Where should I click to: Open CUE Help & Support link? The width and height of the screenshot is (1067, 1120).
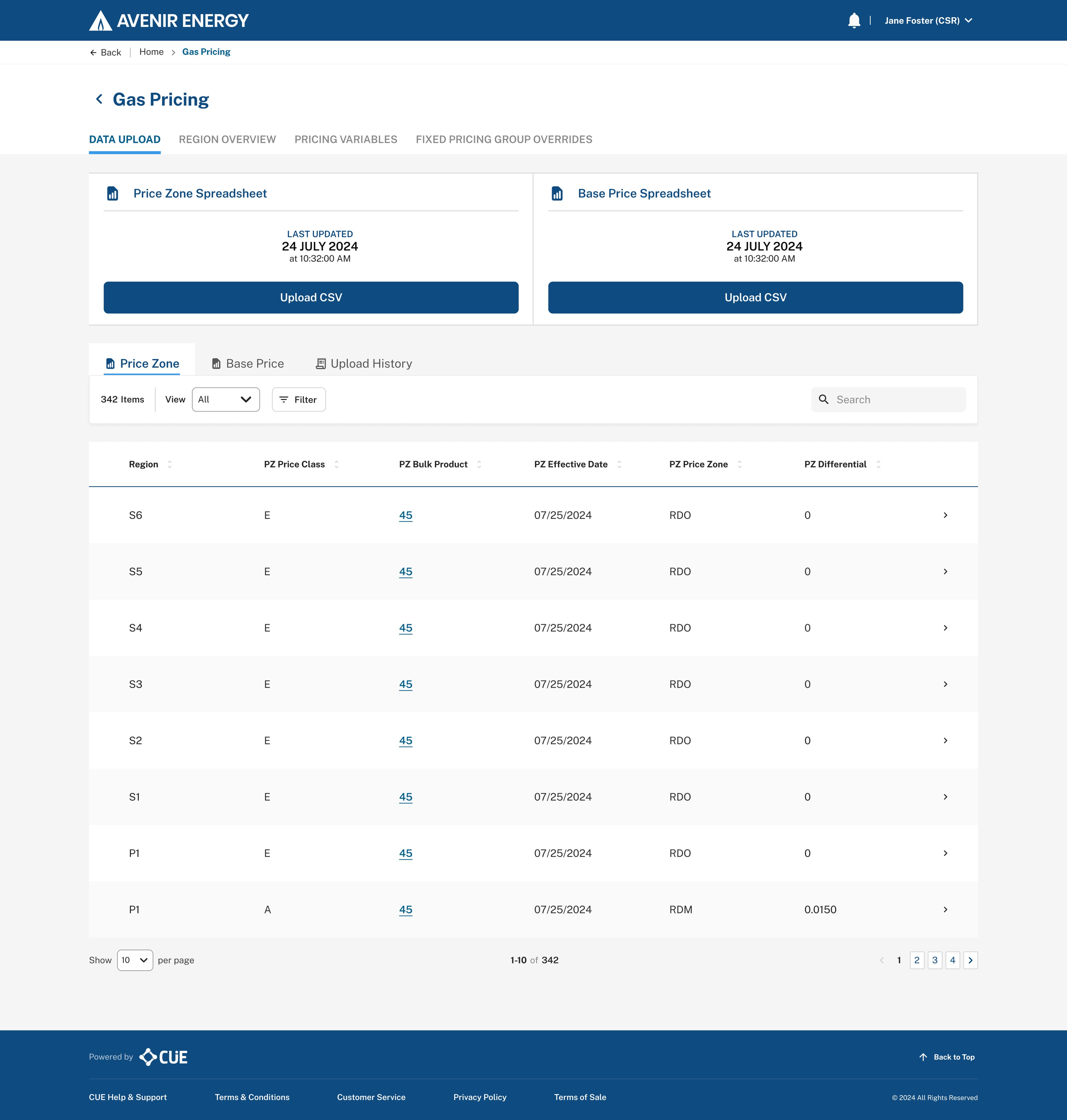(128, 1097)
